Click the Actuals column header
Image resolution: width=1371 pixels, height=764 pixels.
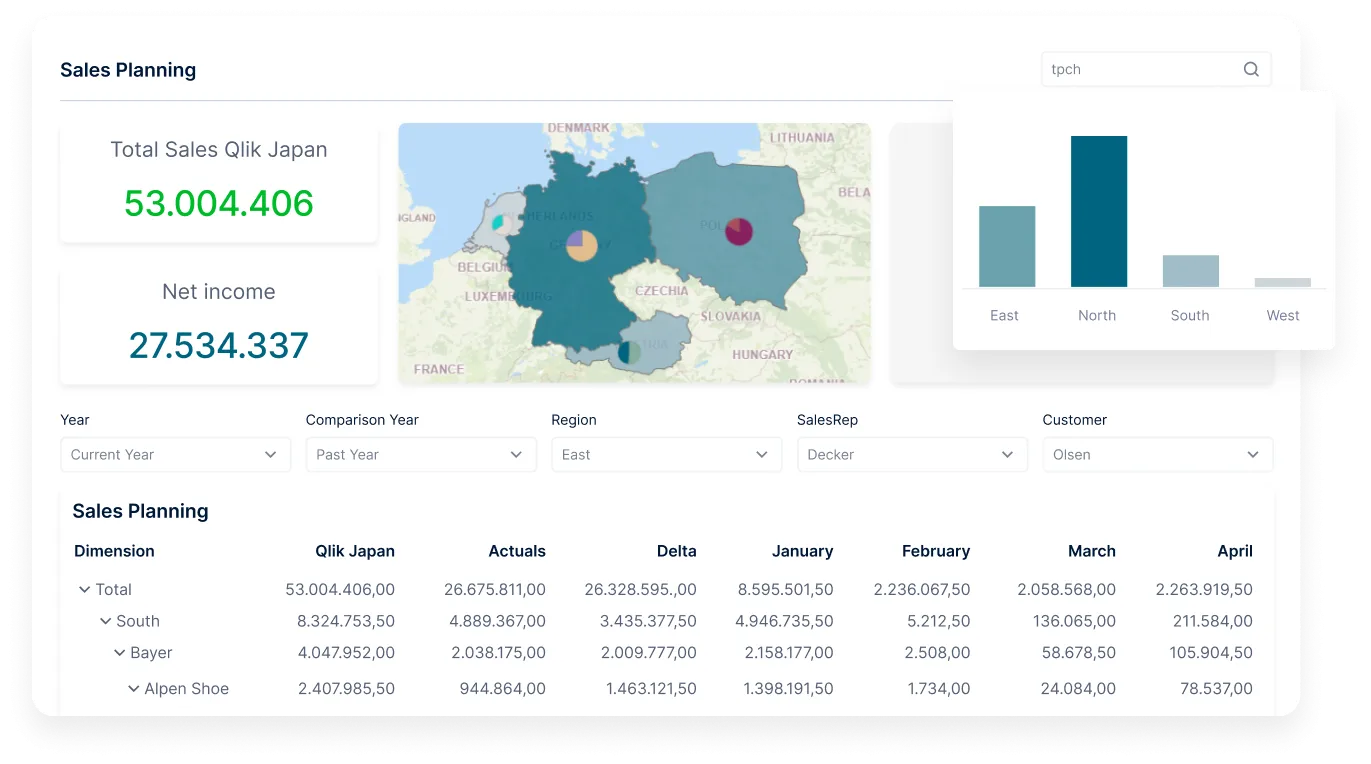(x=517, y=551)
